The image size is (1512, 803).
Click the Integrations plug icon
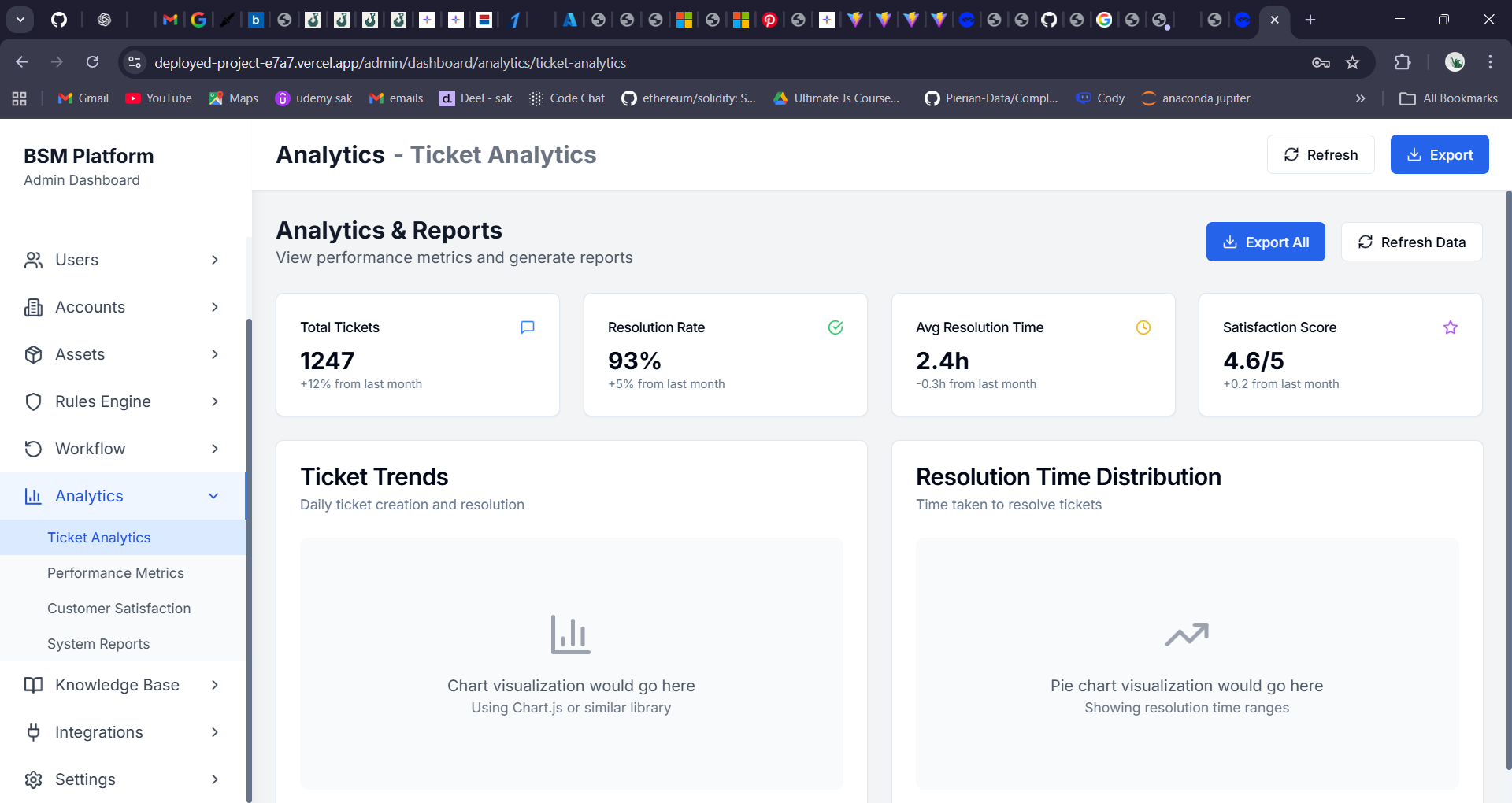tap(33, 732)
